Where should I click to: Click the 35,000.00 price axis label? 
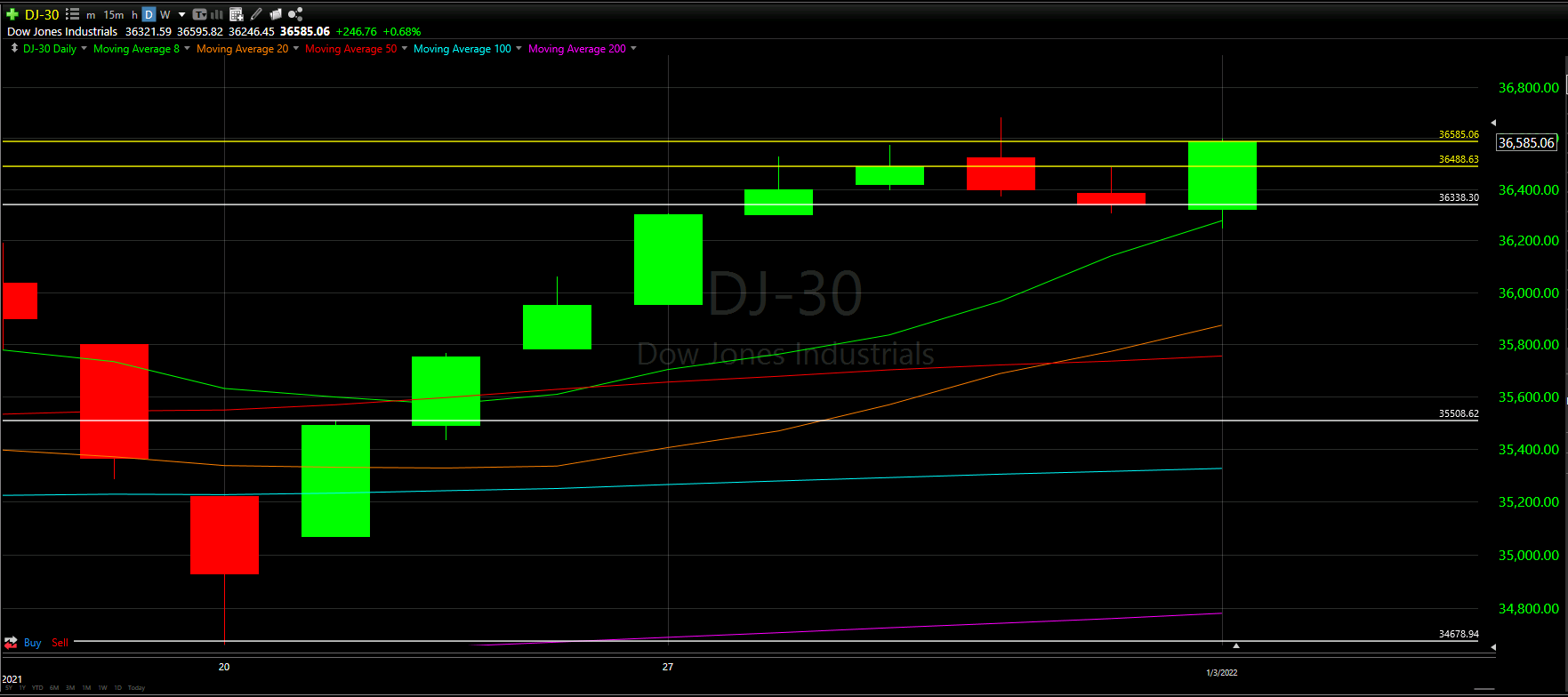(x=1528, y=556)
